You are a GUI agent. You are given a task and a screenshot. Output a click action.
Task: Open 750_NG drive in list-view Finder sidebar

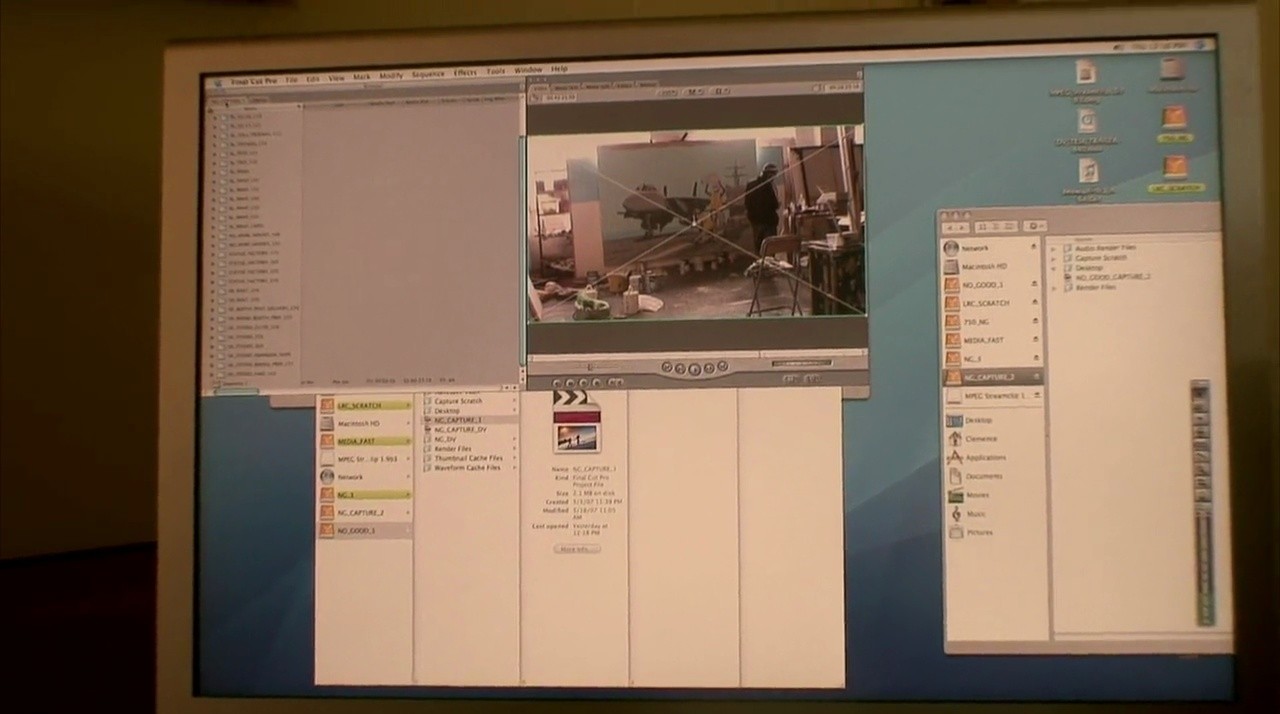coord(993,322)
